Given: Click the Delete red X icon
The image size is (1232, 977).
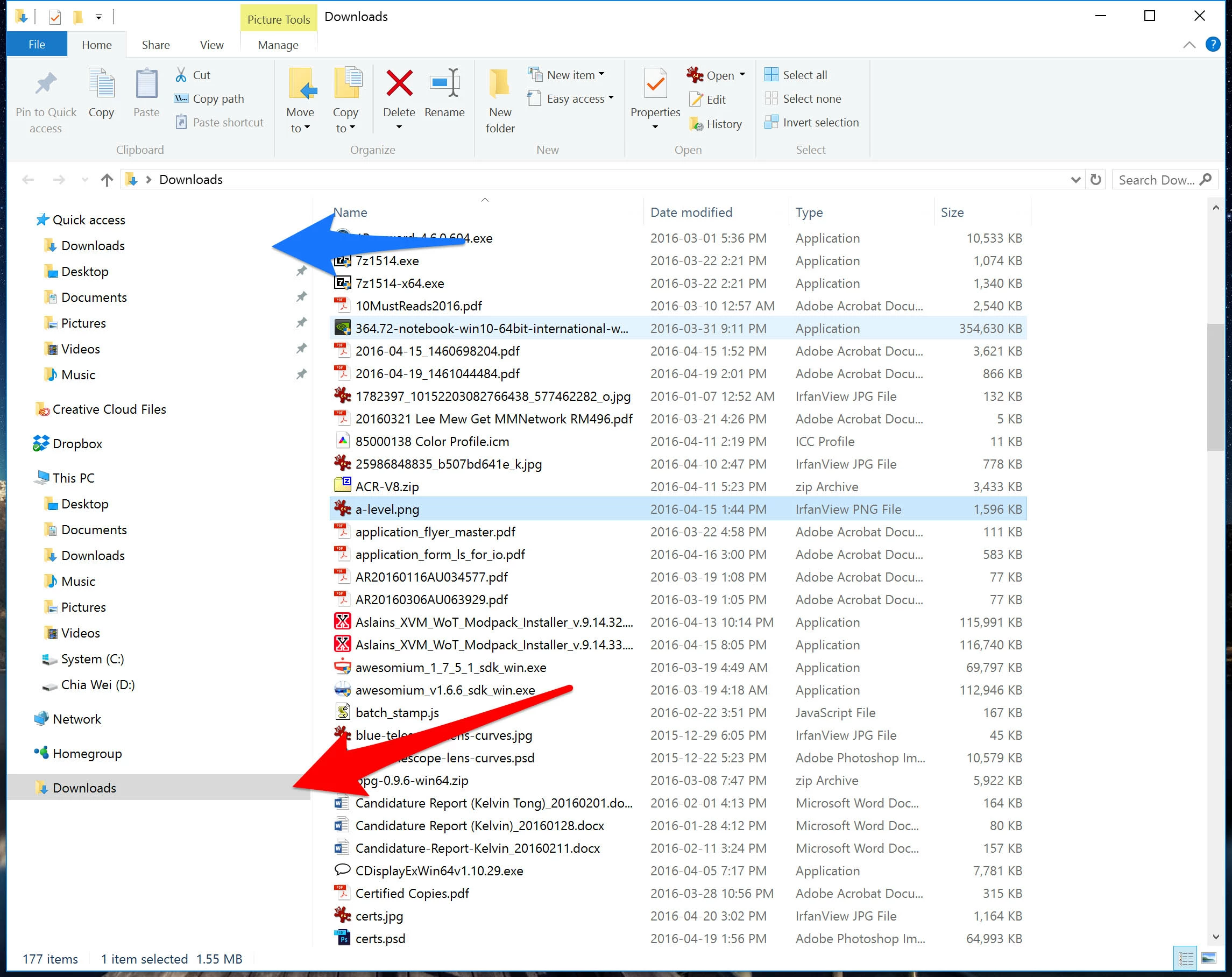Looking at the screenshot, I should (399, 84).
